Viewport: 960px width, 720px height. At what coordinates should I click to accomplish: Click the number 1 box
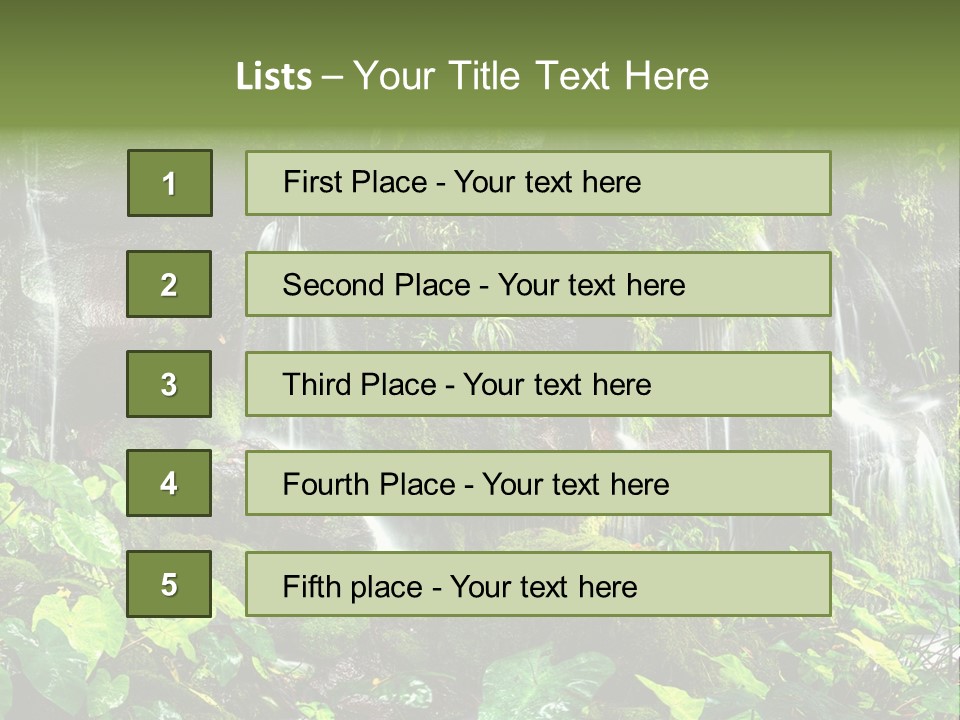pos(169,183)
